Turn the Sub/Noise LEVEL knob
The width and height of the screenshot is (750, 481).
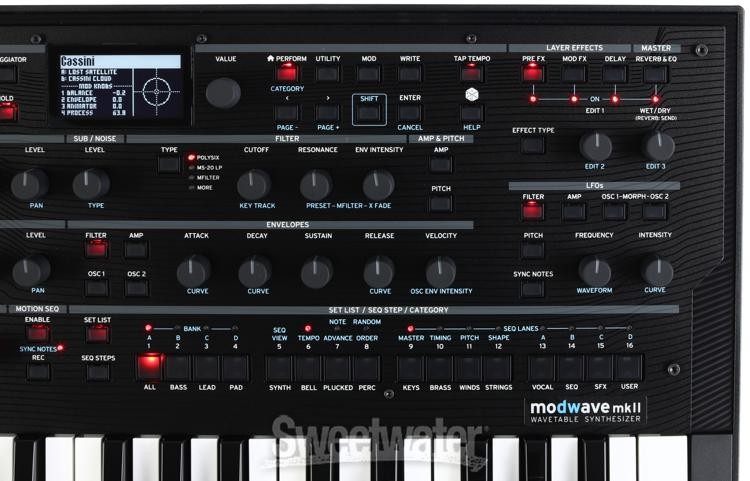(91, 184)
